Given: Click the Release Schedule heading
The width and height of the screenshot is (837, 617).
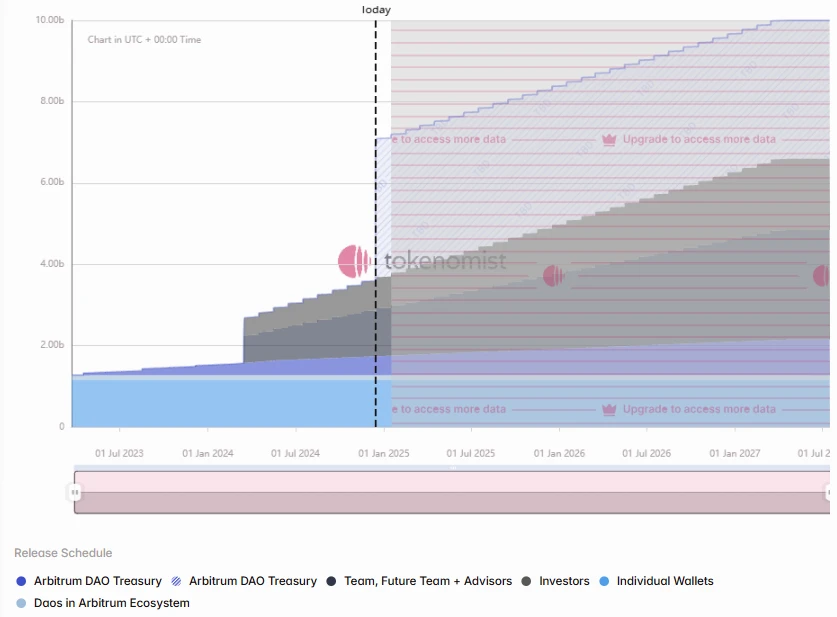Looking at the screenshot, I should click(63, 553).
